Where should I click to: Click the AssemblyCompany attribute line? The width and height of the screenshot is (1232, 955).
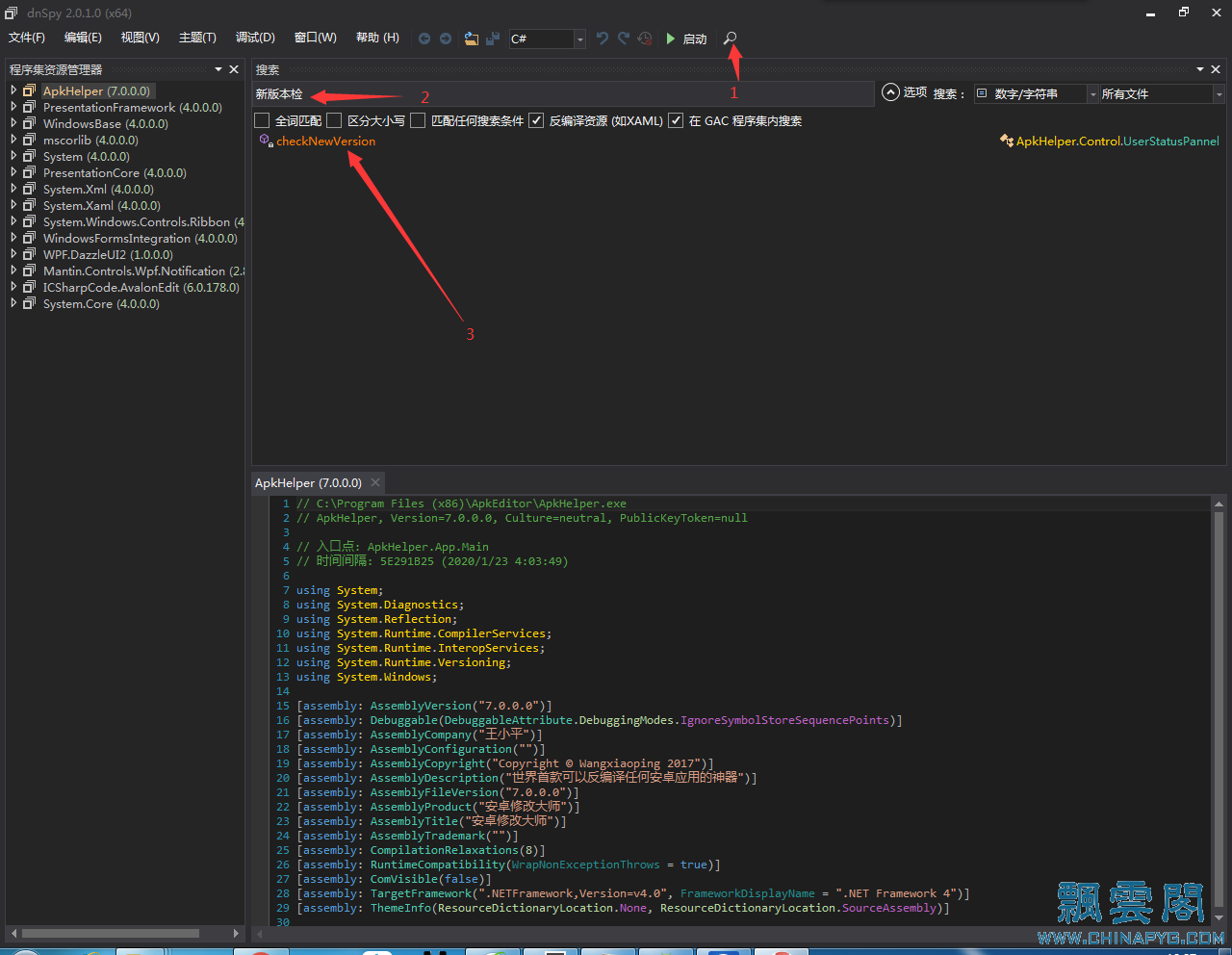420,735
